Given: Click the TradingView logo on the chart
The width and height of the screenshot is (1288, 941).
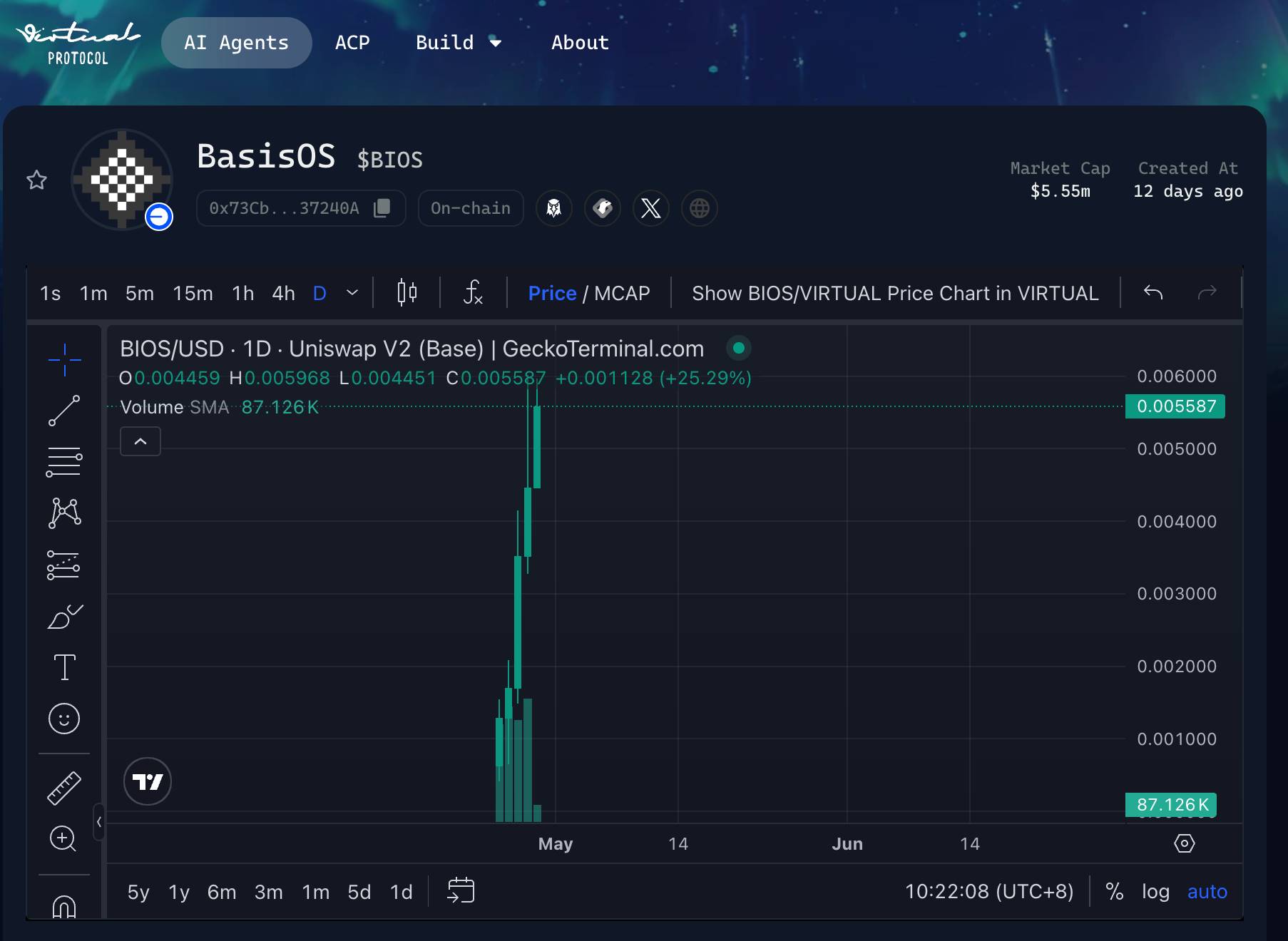Looking at the screenshot, I should [148, 781].
